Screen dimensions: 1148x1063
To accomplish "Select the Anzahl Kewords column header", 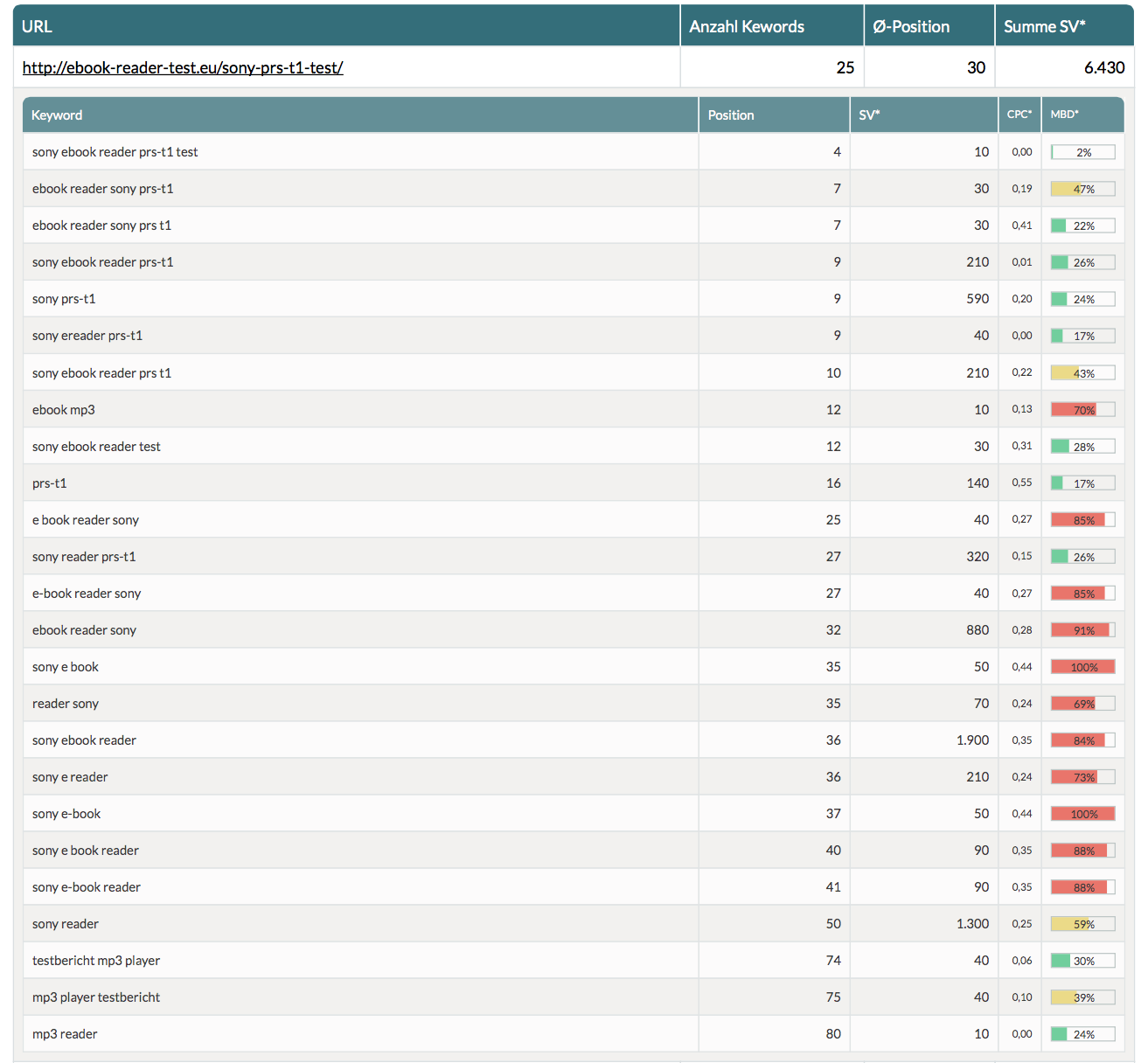I will pos(772,25).
